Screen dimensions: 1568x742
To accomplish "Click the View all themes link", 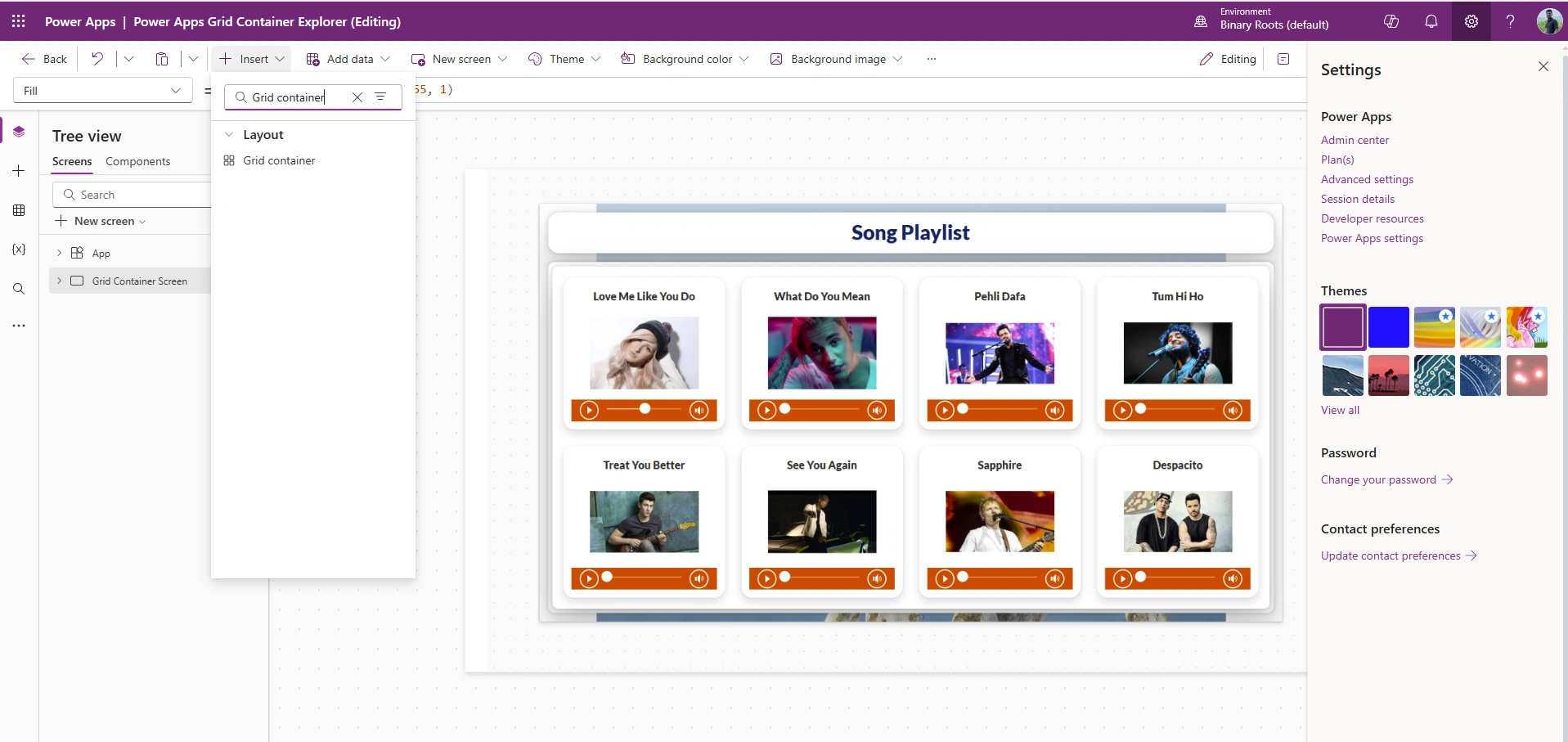I will [1340, 410].
